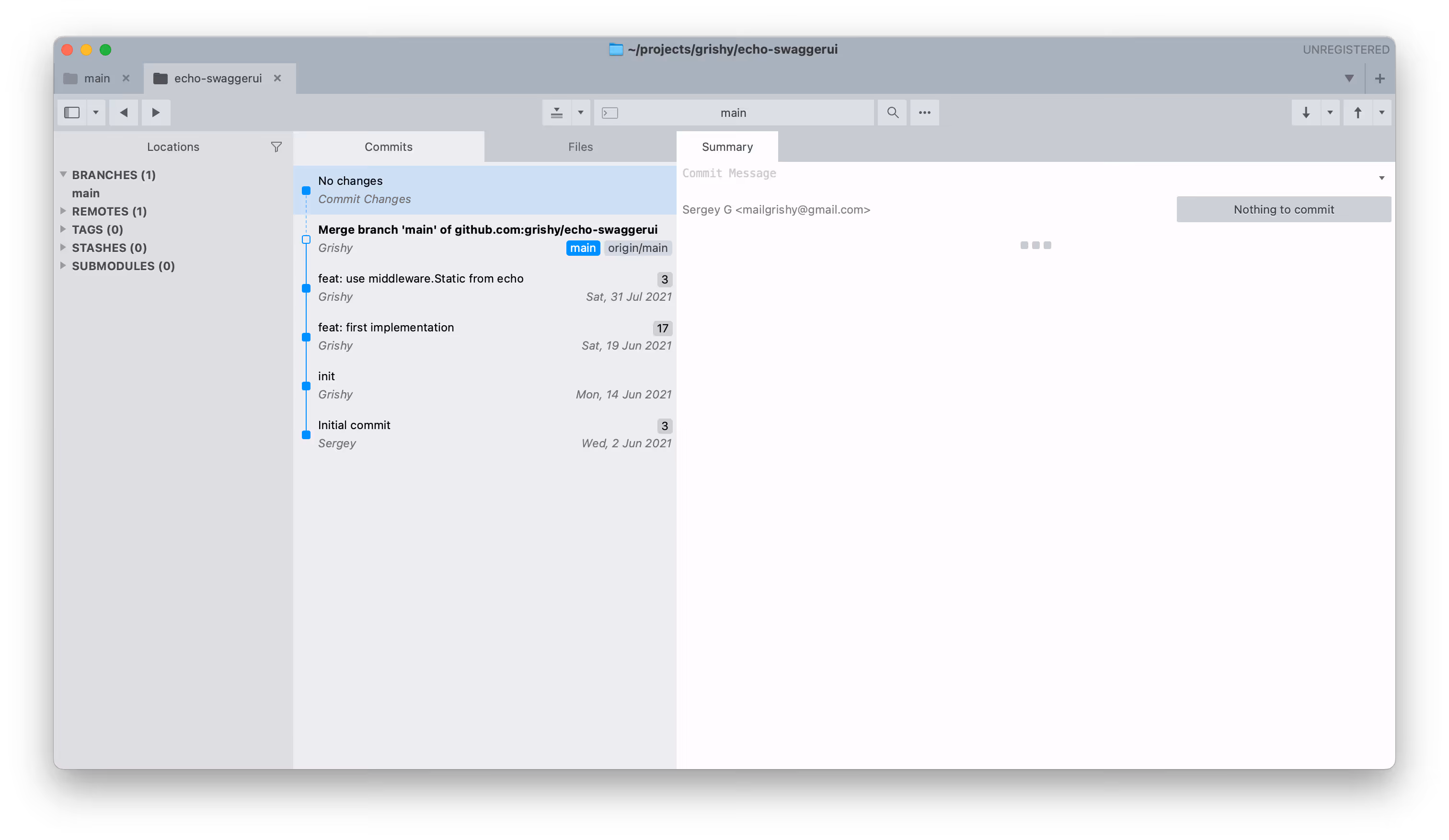Switch to the main repository tab
1449x840 pixels.
pos(97,79)
